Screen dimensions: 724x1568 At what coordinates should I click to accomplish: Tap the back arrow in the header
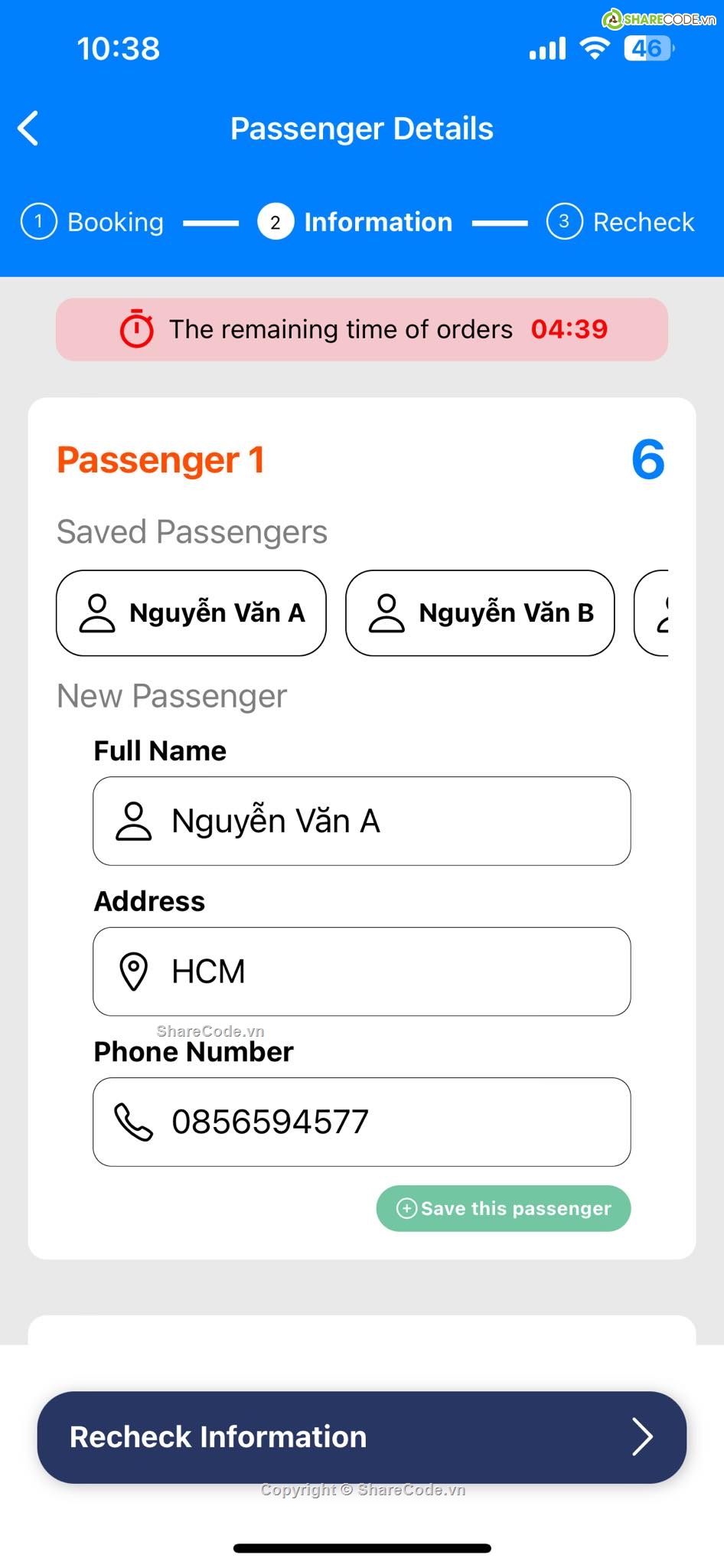pos(28,128)
